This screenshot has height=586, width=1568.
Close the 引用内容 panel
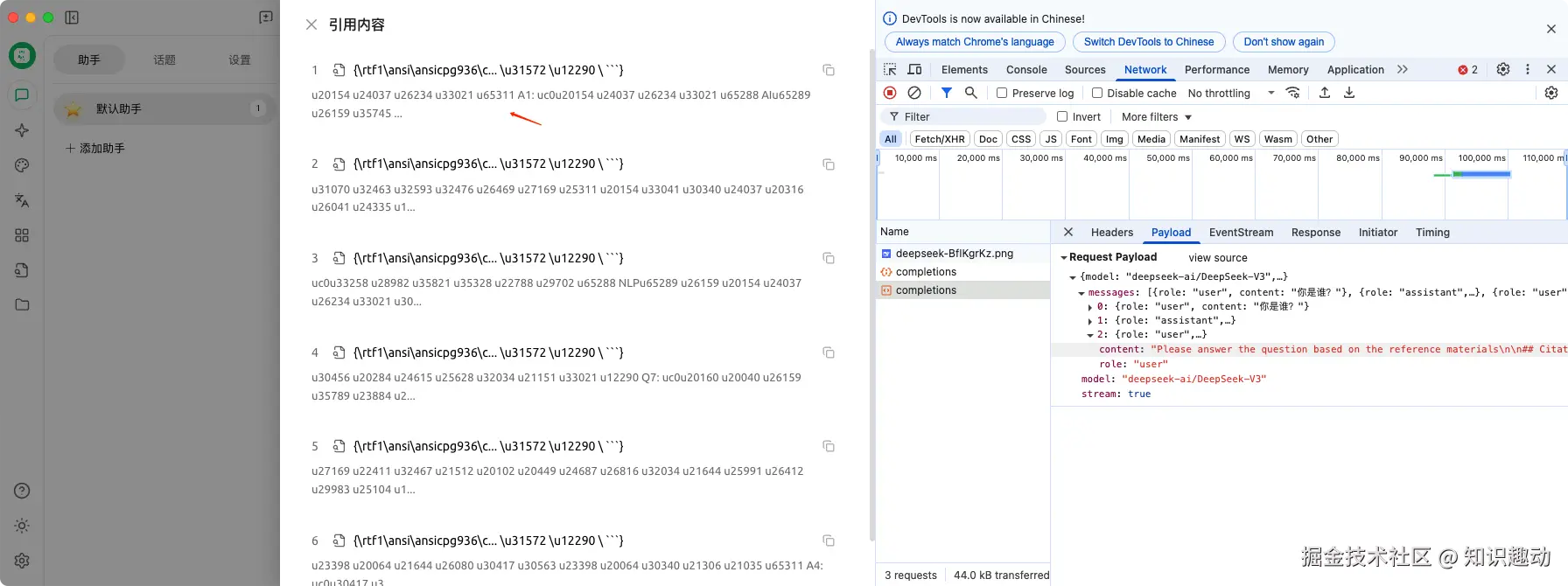point(311,24)
